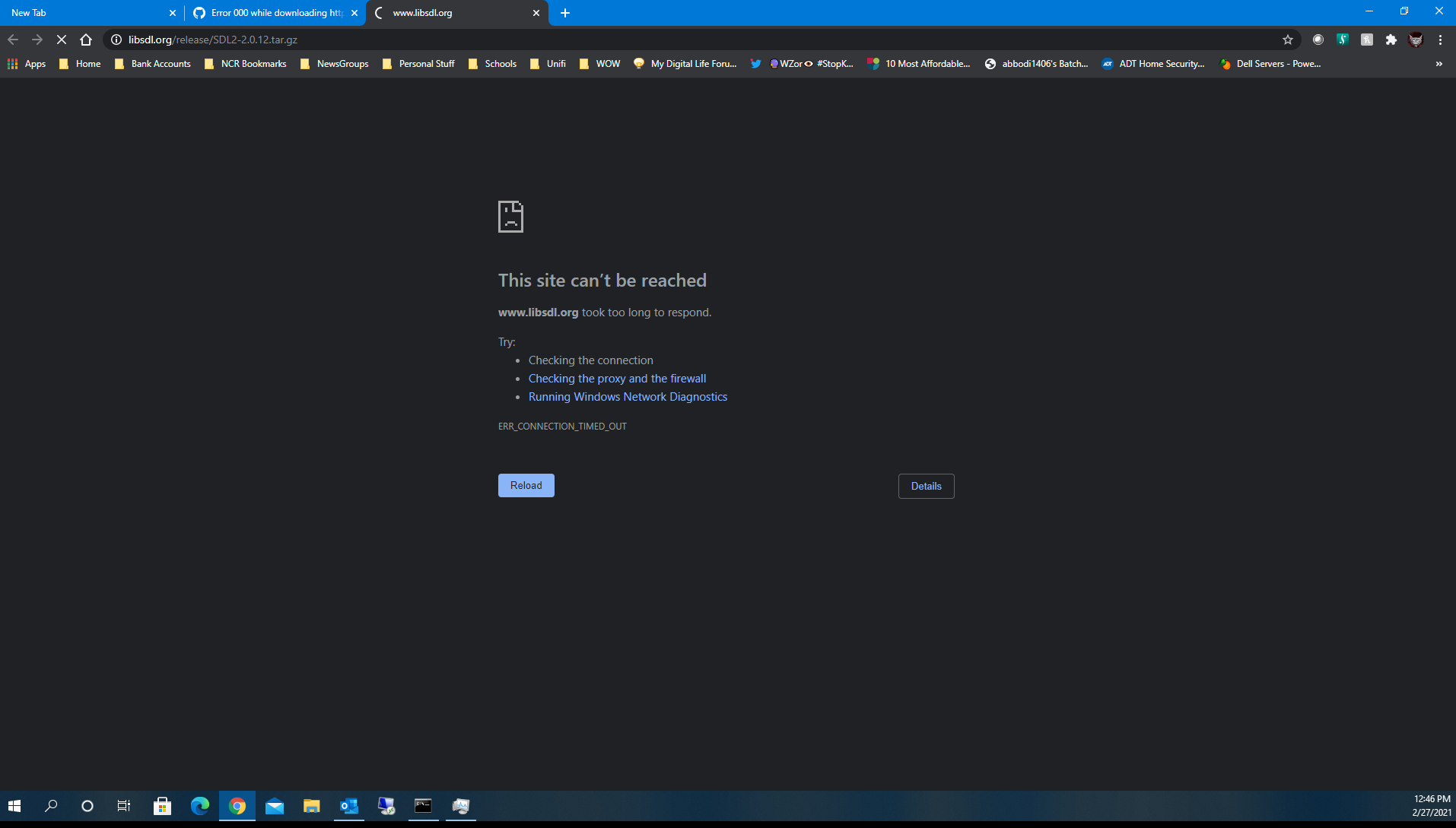Click the site info icon in address bar
Image resolution: width=1456 pixels, height=828 pixels.
click(114, 40)
